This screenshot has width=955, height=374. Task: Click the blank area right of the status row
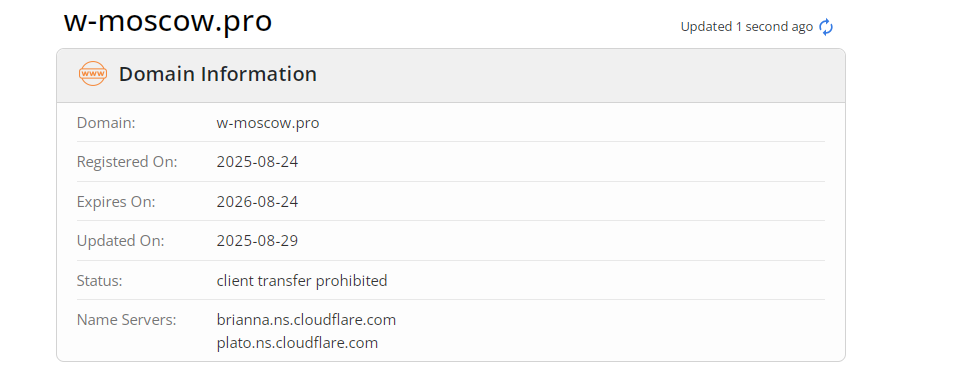tap(606, 281)
